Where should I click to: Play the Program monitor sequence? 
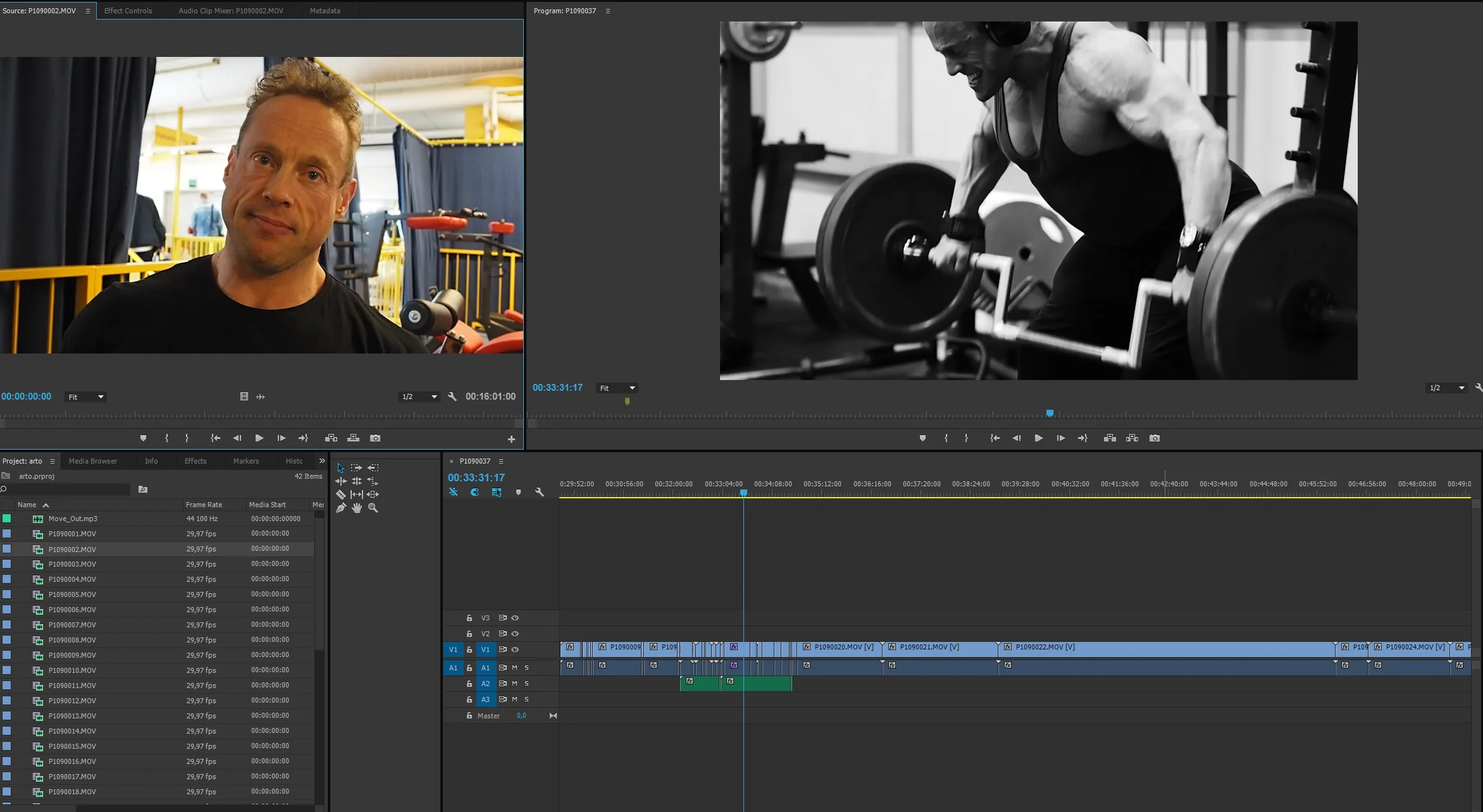(1038, 438)
